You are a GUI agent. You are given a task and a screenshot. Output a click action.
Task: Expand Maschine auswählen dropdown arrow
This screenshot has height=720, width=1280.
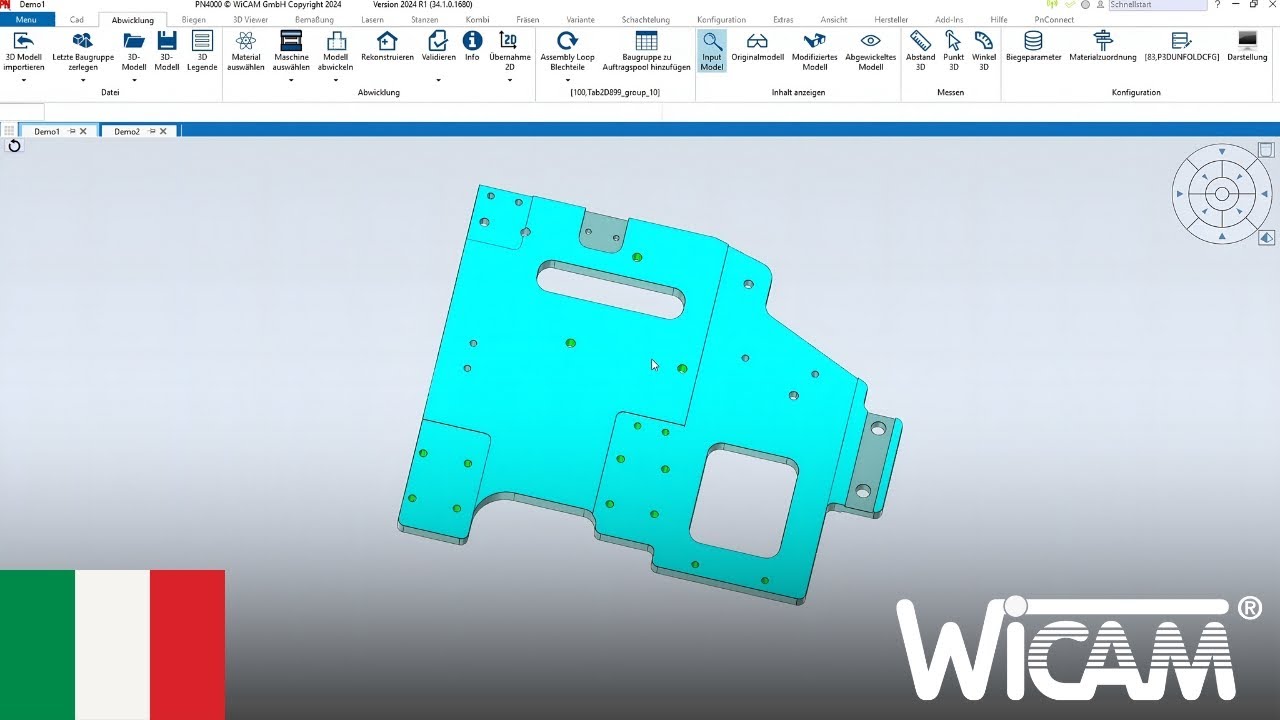coord(291,80)
